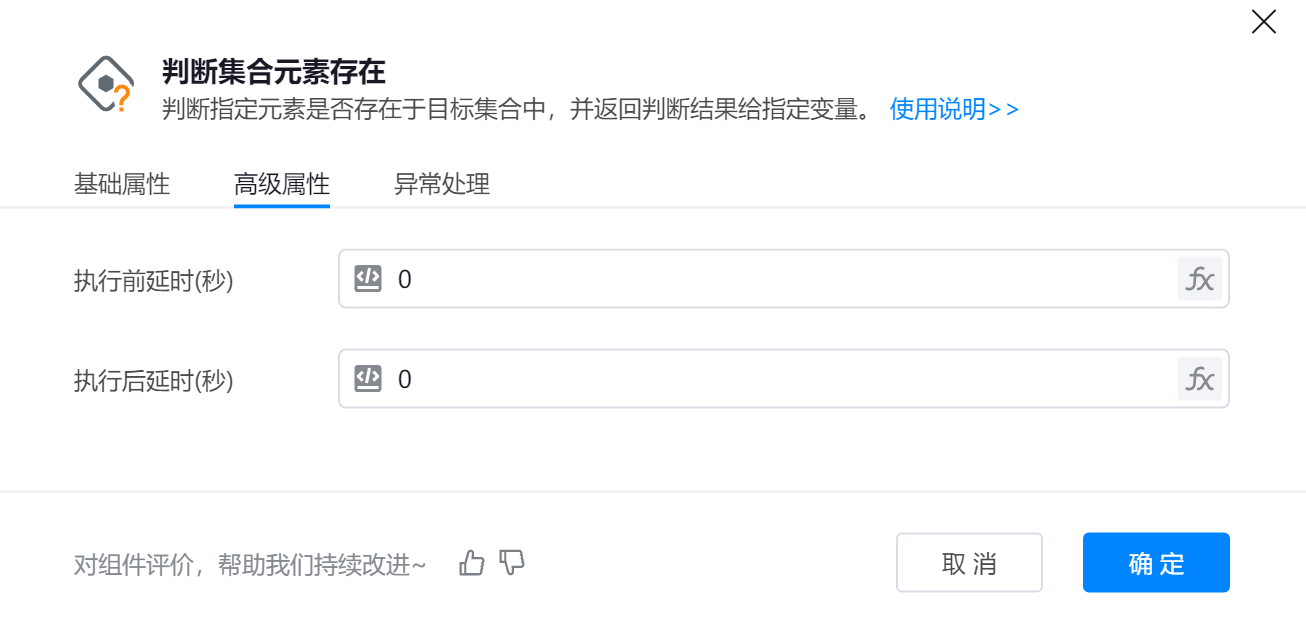
Task: Give the component a thumbs up
Action: click(472, 563)
